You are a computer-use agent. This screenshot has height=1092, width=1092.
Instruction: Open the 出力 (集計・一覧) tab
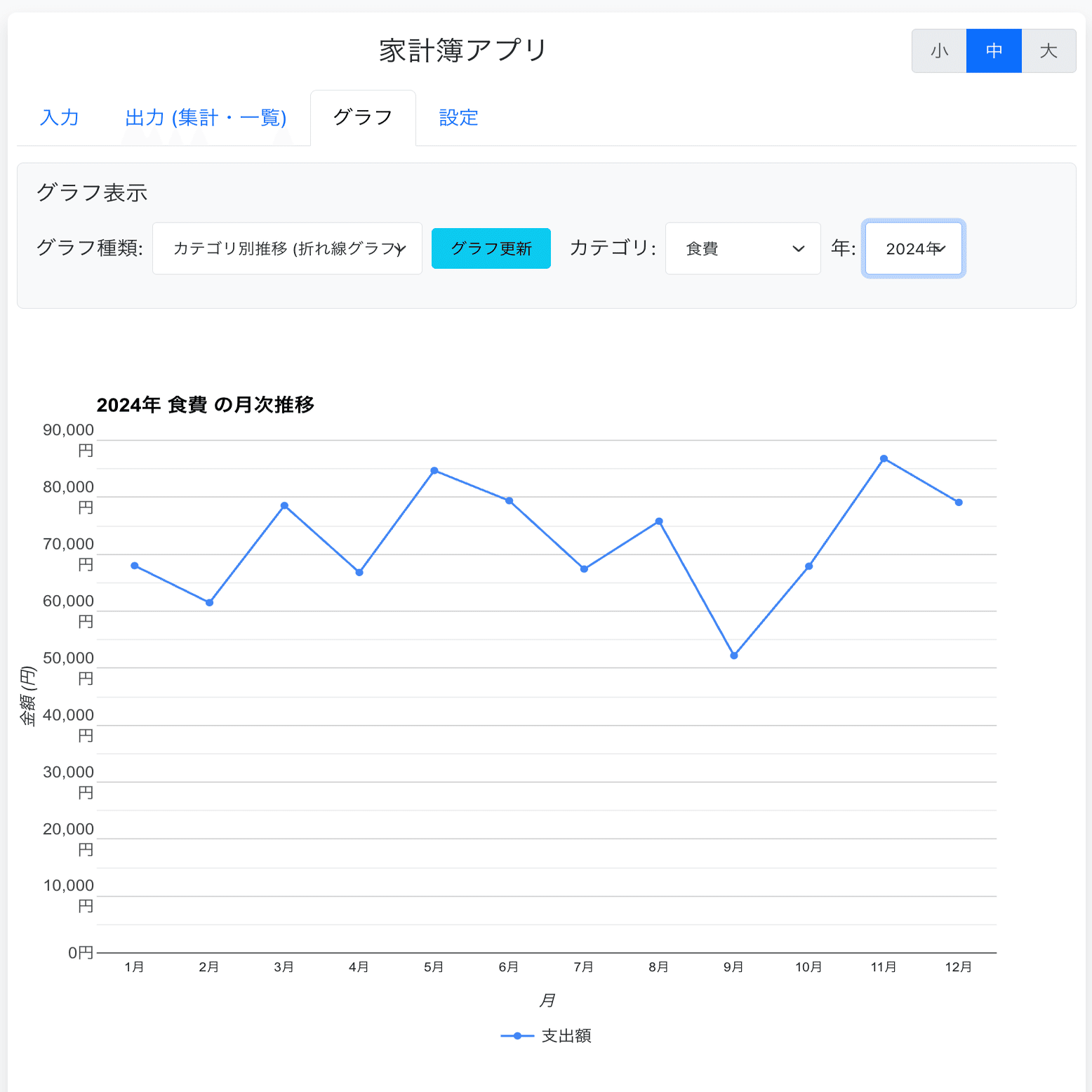pyautogui.click(x=206, y=117)
